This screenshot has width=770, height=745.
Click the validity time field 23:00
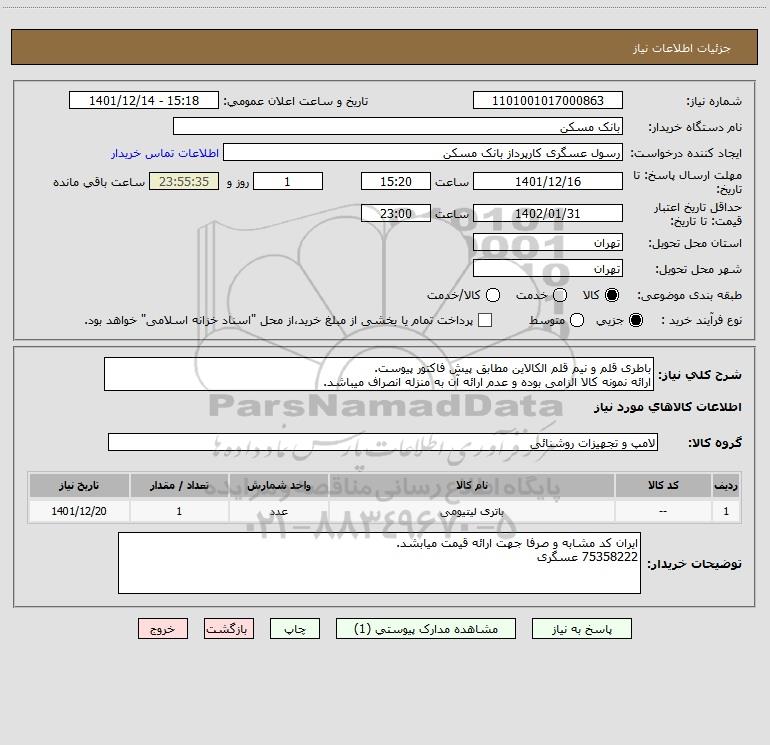396,213
